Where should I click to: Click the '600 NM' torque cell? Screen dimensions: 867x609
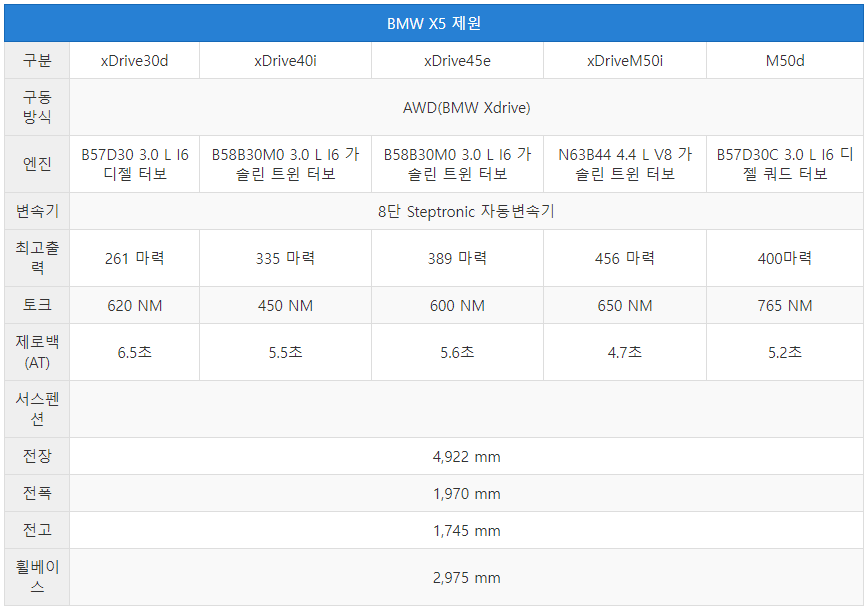[457, 305]
